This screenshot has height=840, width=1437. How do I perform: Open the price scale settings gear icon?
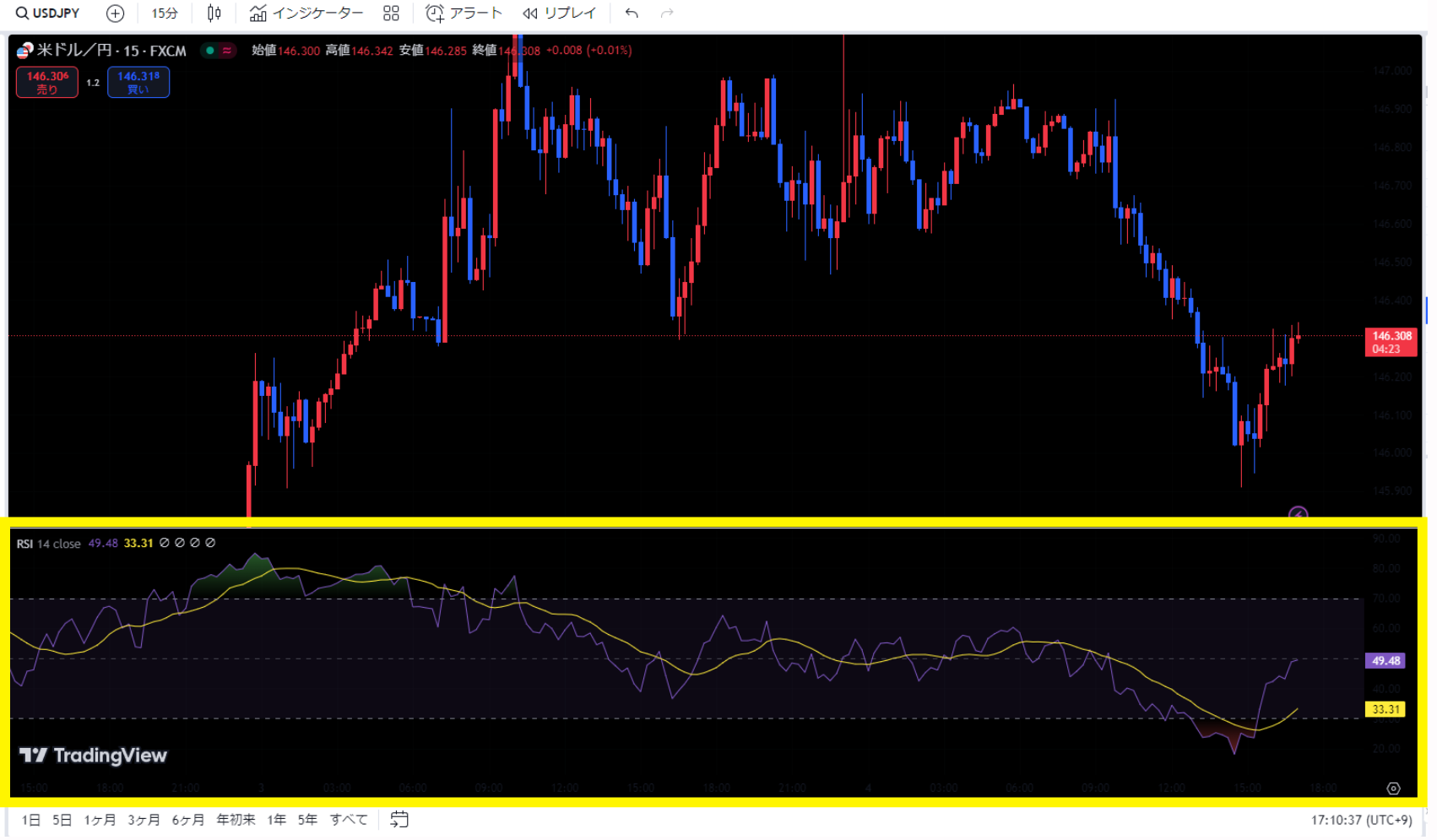click(1393, 788)
